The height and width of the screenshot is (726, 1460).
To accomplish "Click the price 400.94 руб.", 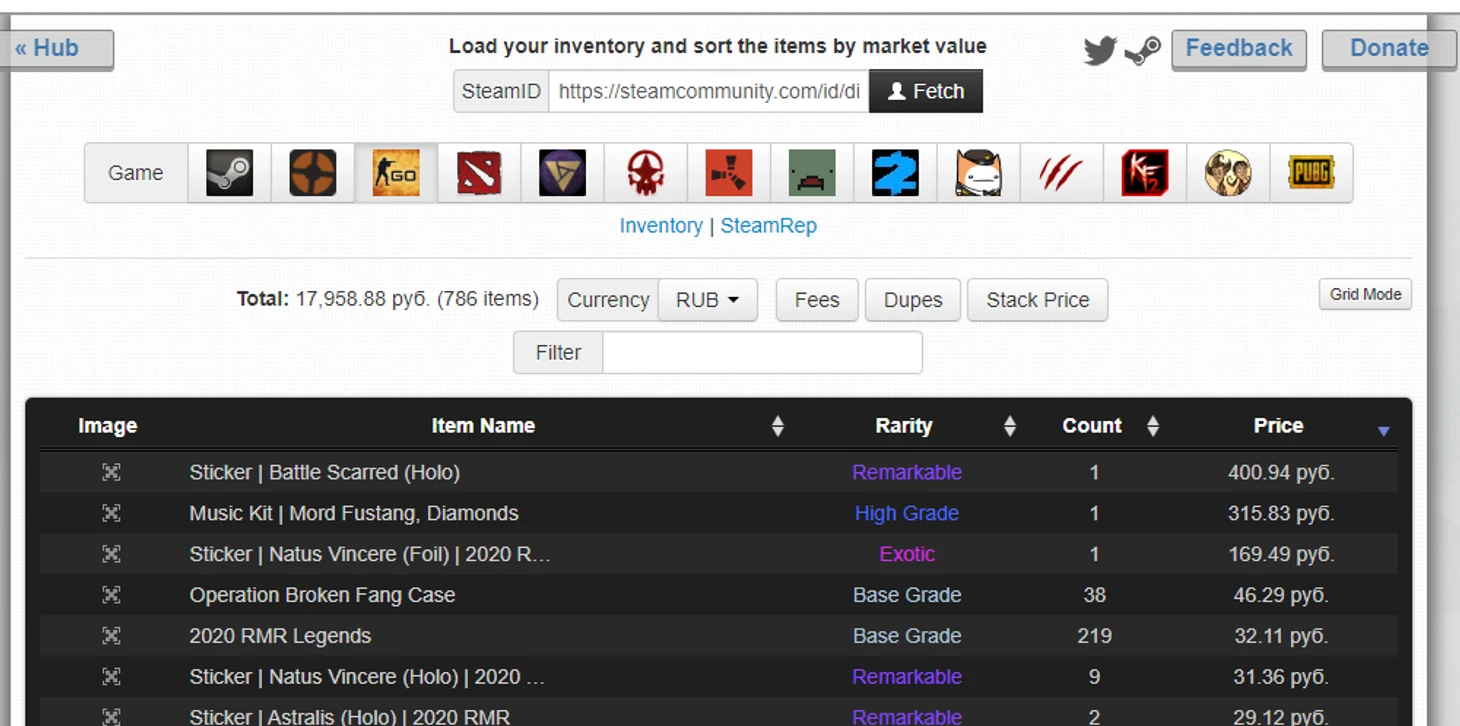I will [1281, 472].
